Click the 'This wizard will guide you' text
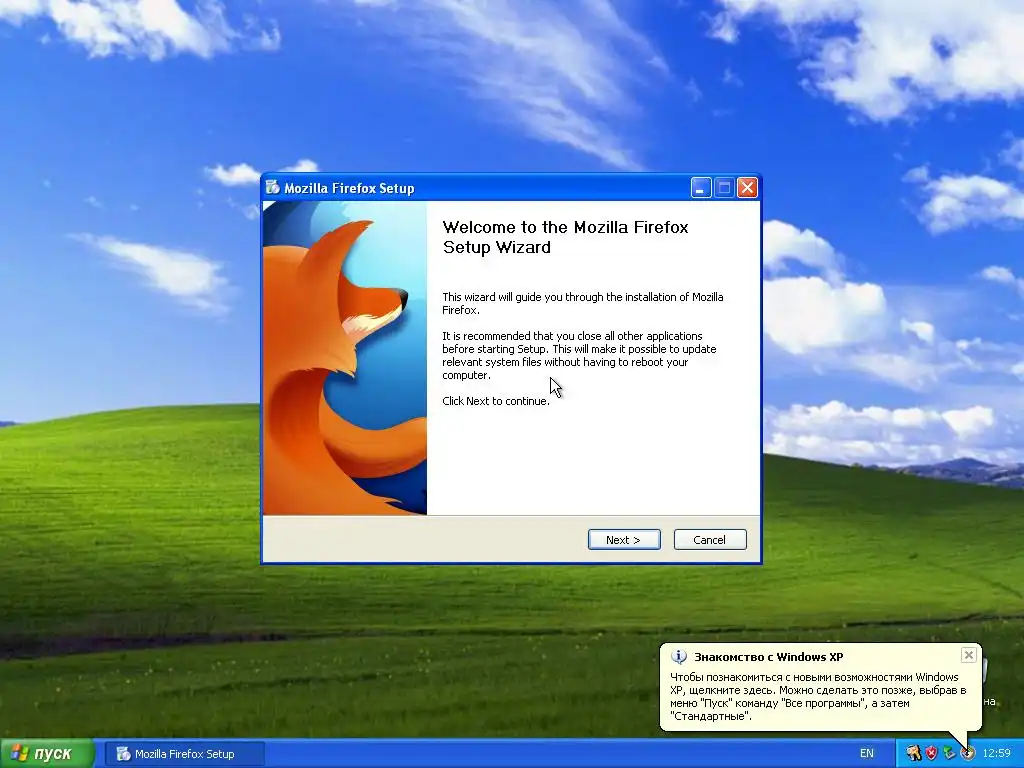Viewport: 1024px width, 768px height. (x=583, y=303)
